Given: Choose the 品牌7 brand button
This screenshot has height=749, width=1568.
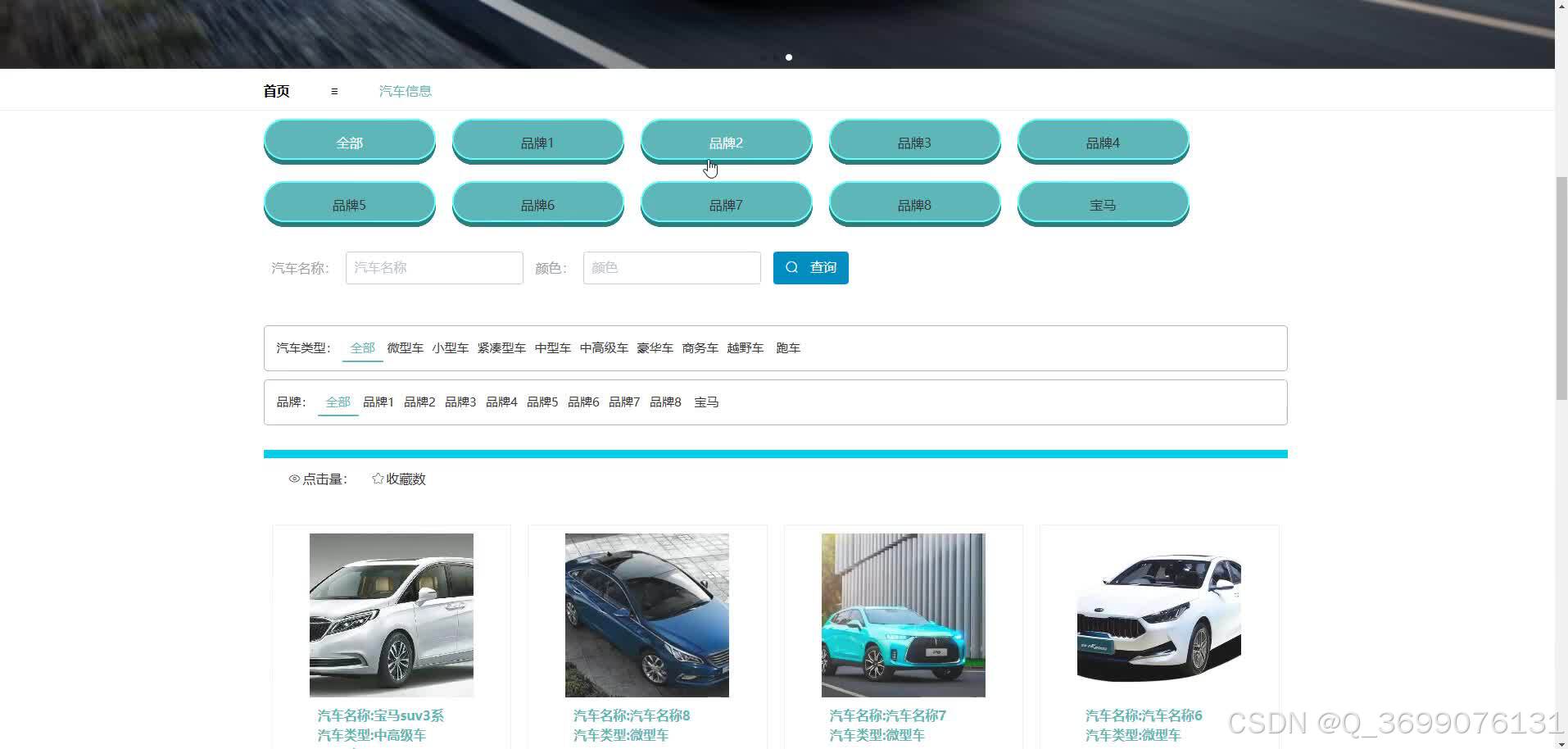Looking at the screenshot, I should tap(726, 204).
